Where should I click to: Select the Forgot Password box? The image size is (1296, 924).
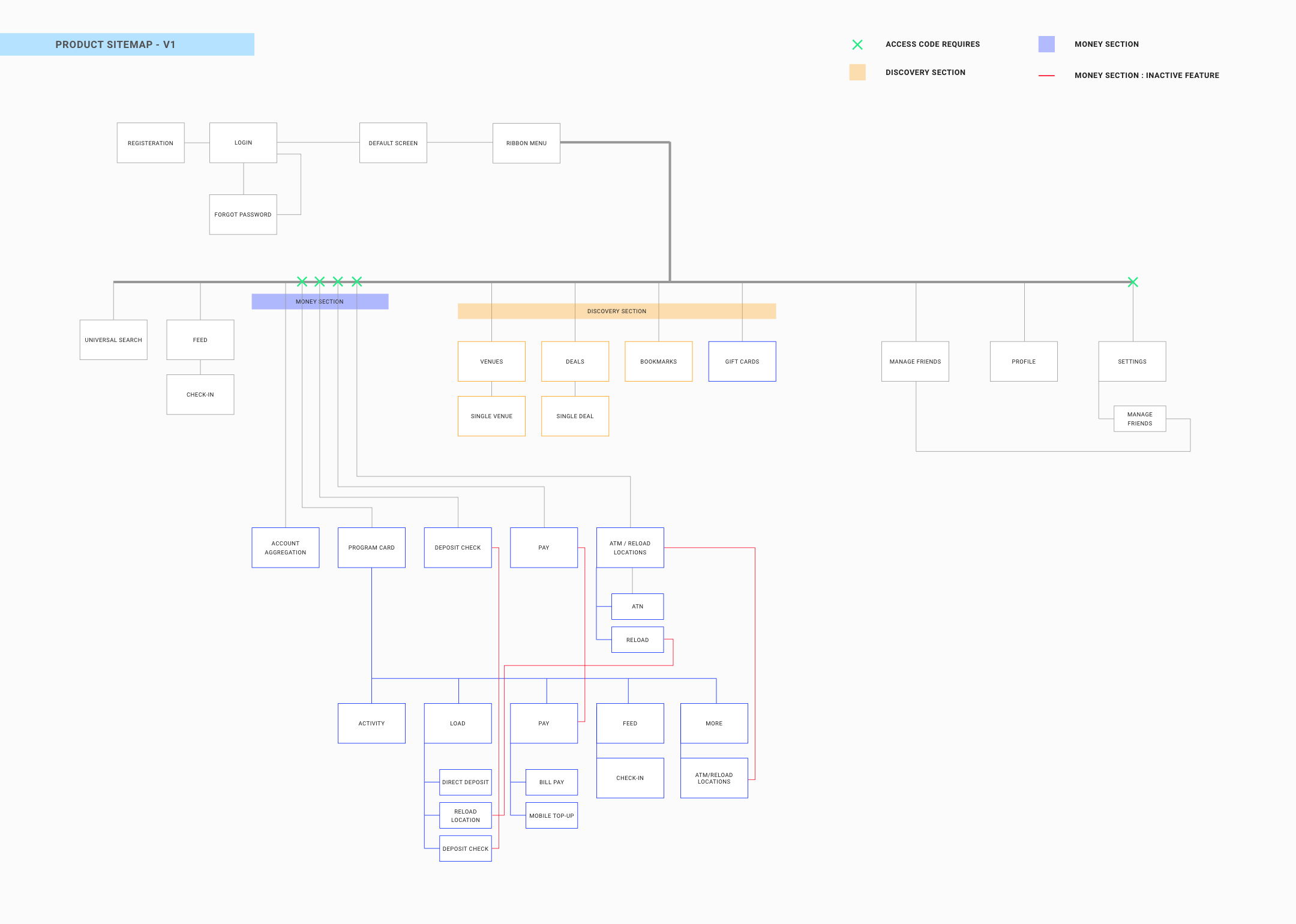point(243,215)
